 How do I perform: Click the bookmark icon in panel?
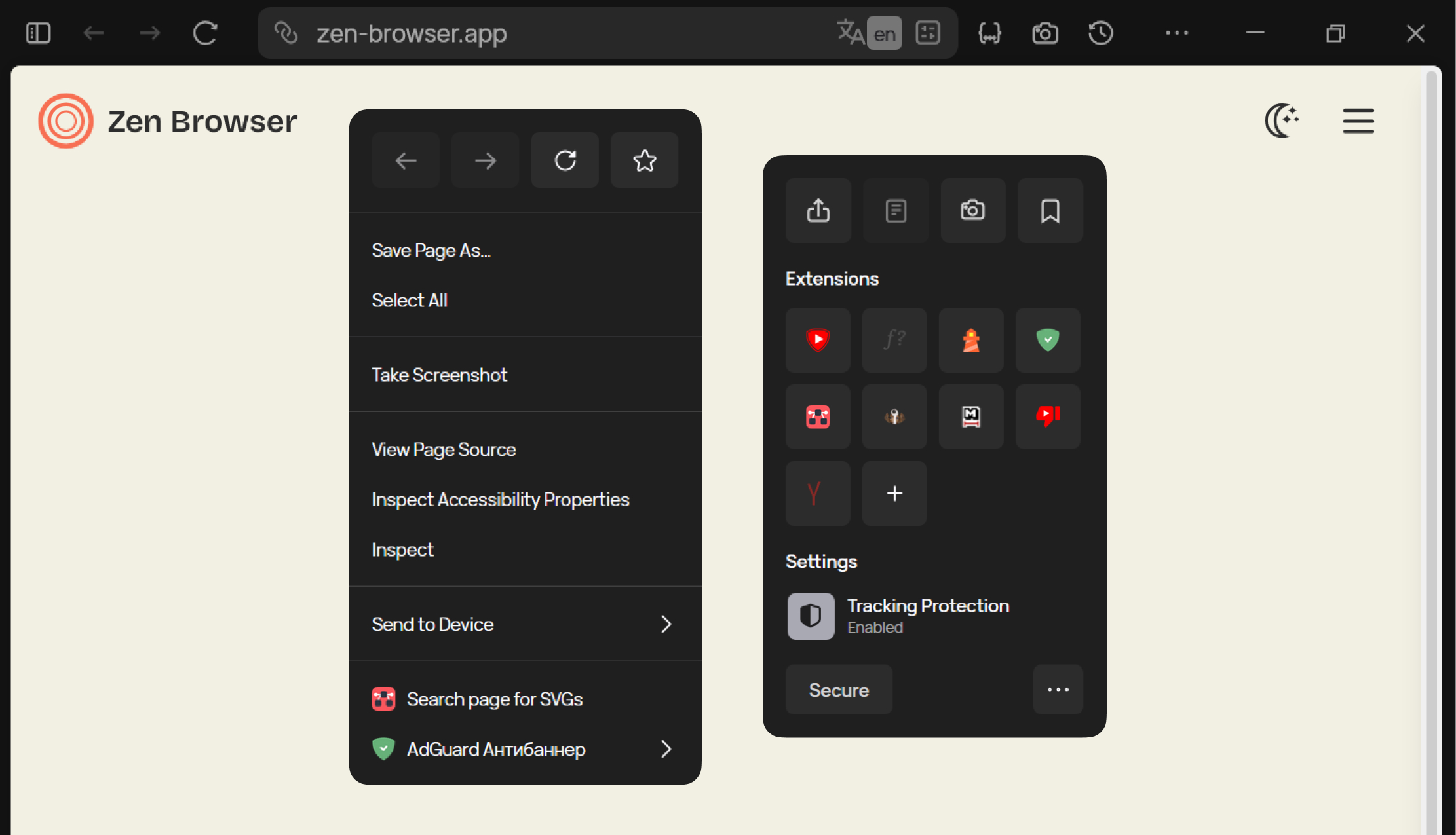point(1050,211)
